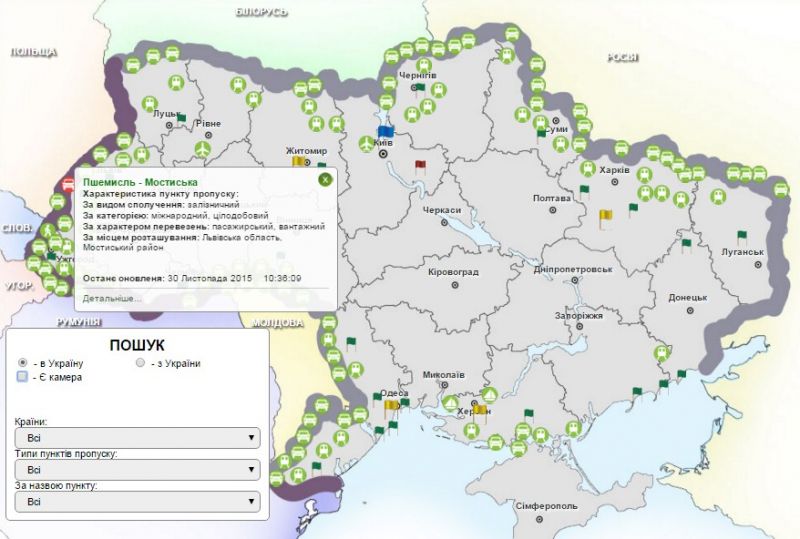Close the Пшемисль - Мостиська info popup
800x539 pixels.
click(x=325, y=179)
